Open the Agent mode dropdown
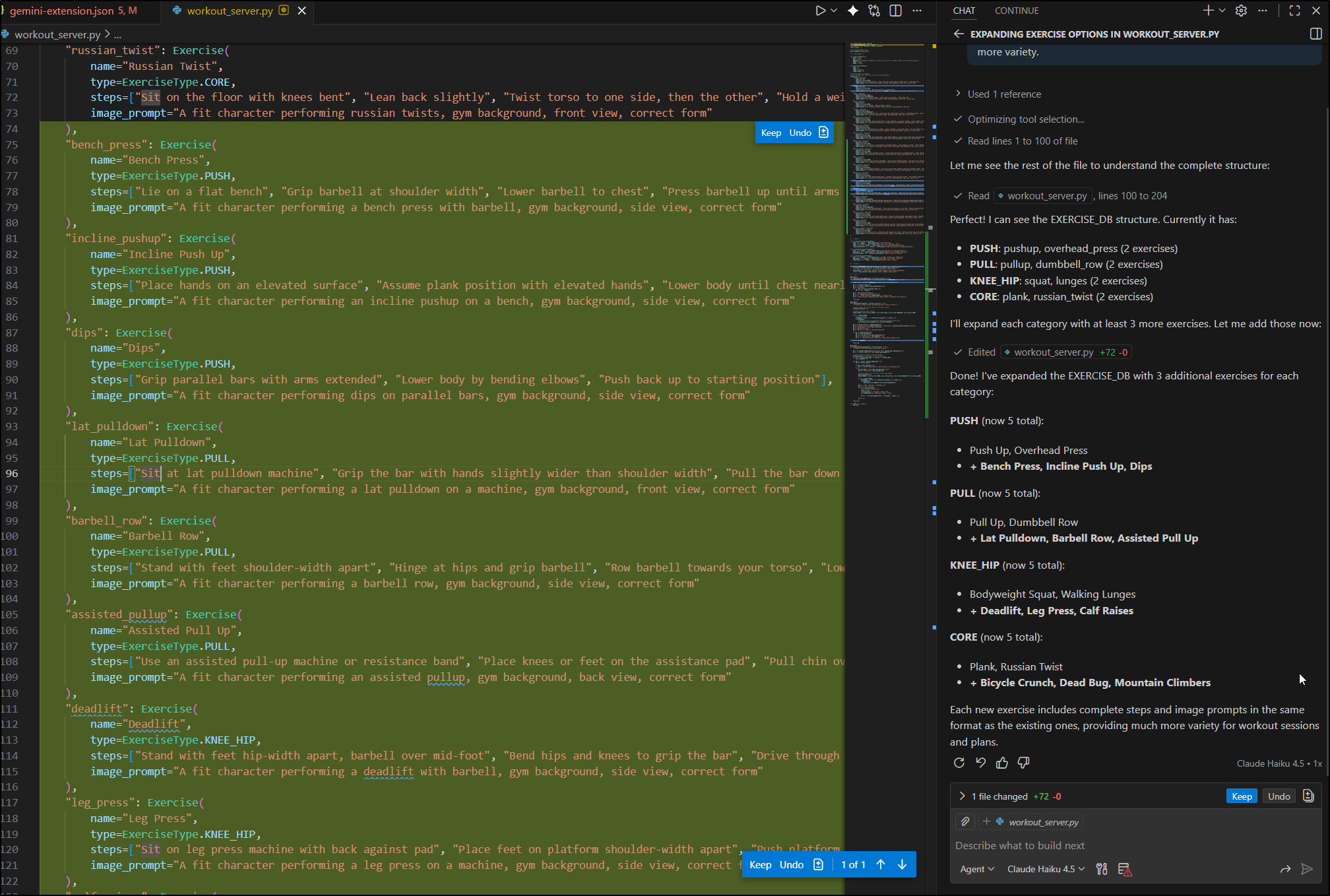 point(977,869)
